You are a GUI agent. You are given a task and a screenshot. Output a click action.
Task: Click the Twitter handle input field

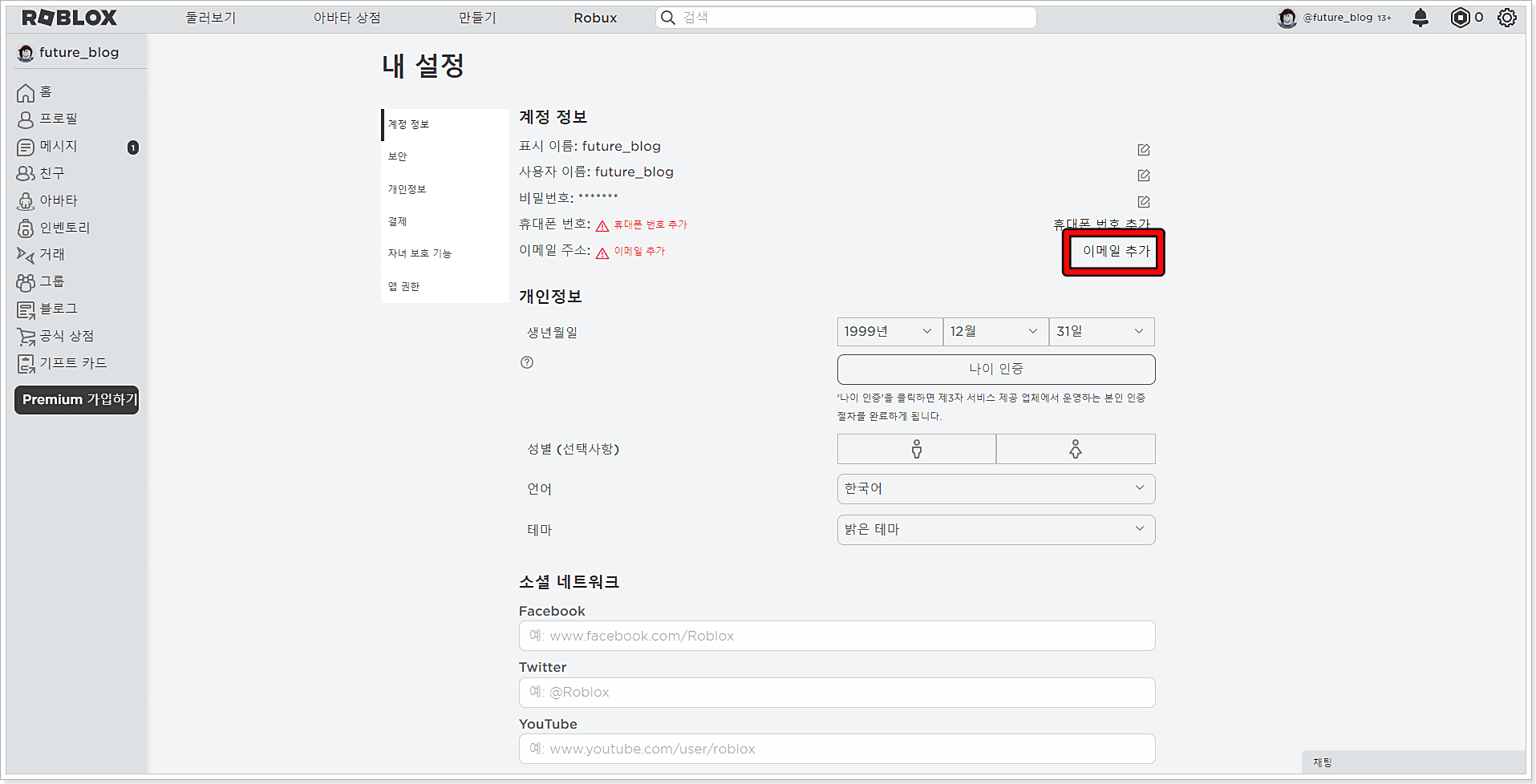click(x=837, y=693)
